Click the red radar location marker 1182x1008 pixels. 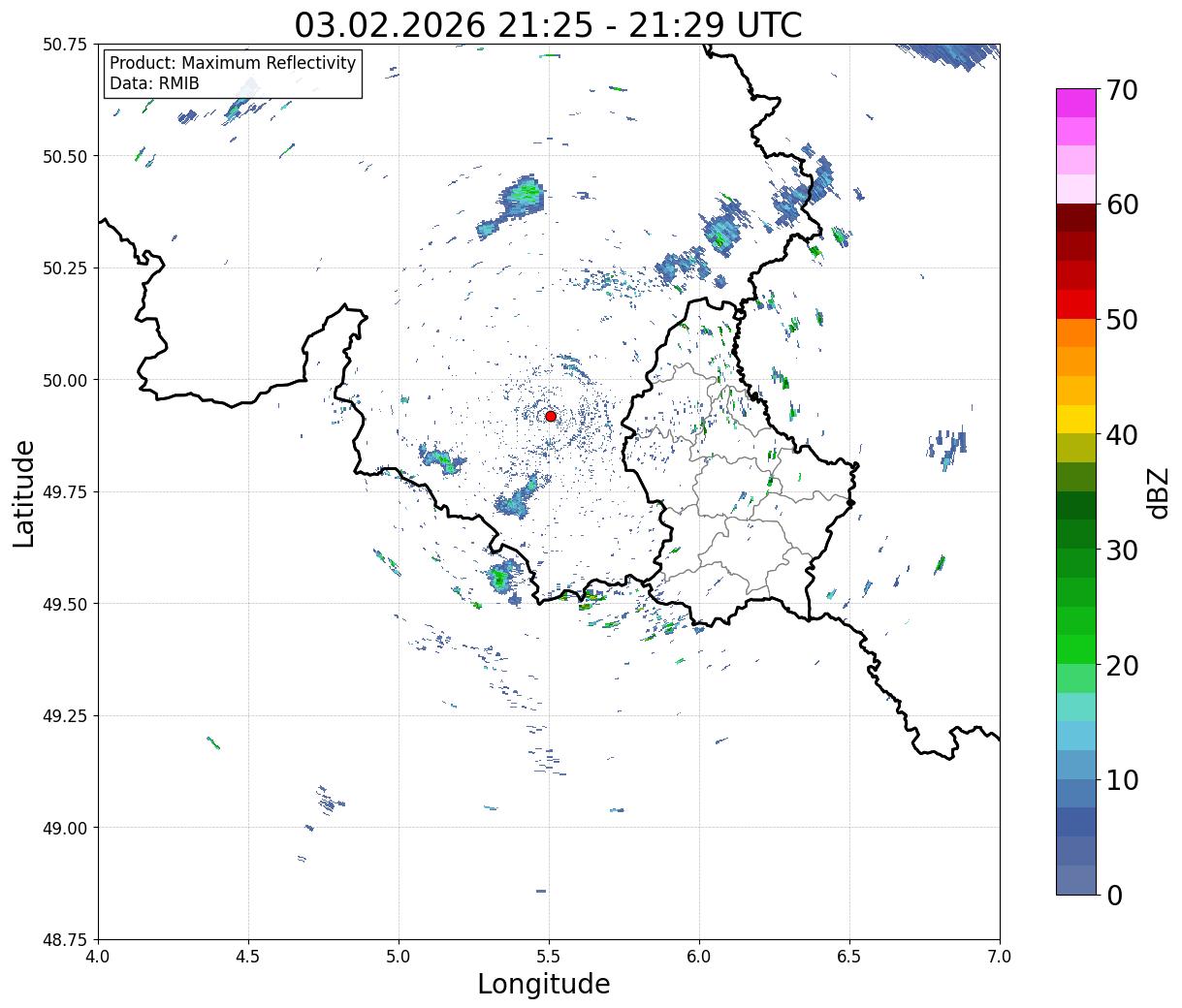click(551, 416)
